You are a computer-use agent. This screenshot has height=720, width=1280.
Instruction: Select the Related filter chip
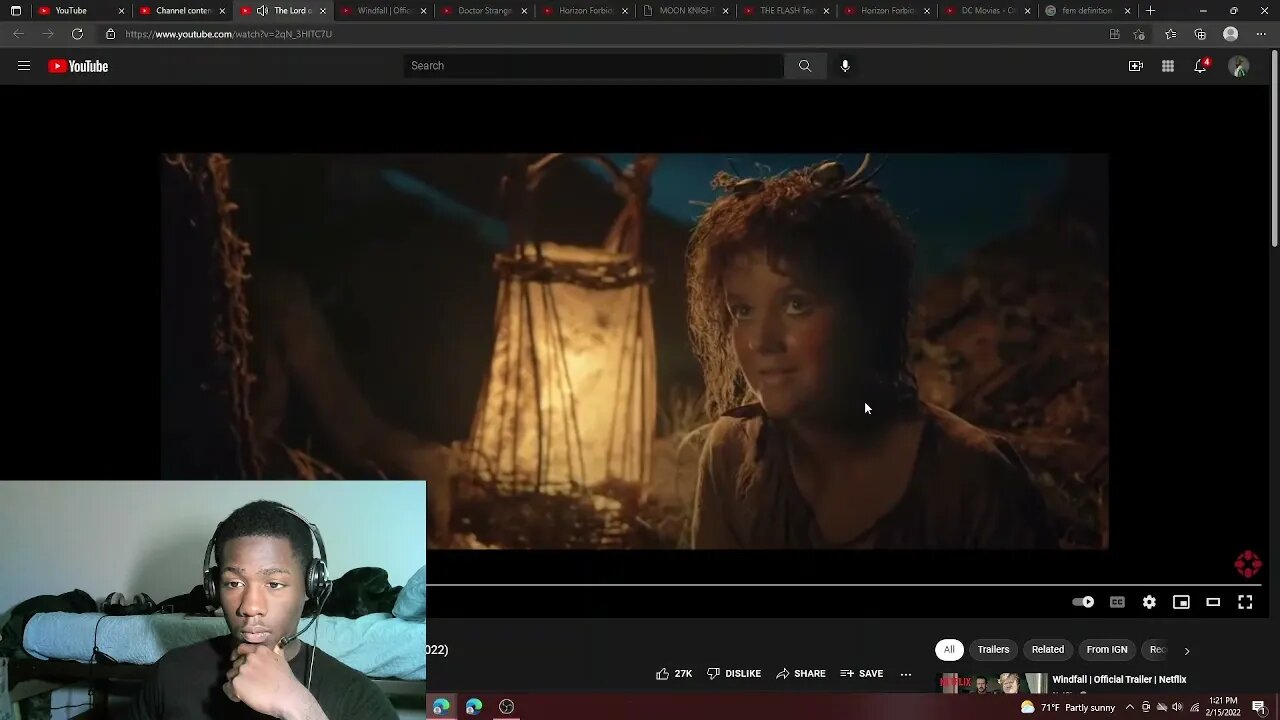click(1048, 650)
